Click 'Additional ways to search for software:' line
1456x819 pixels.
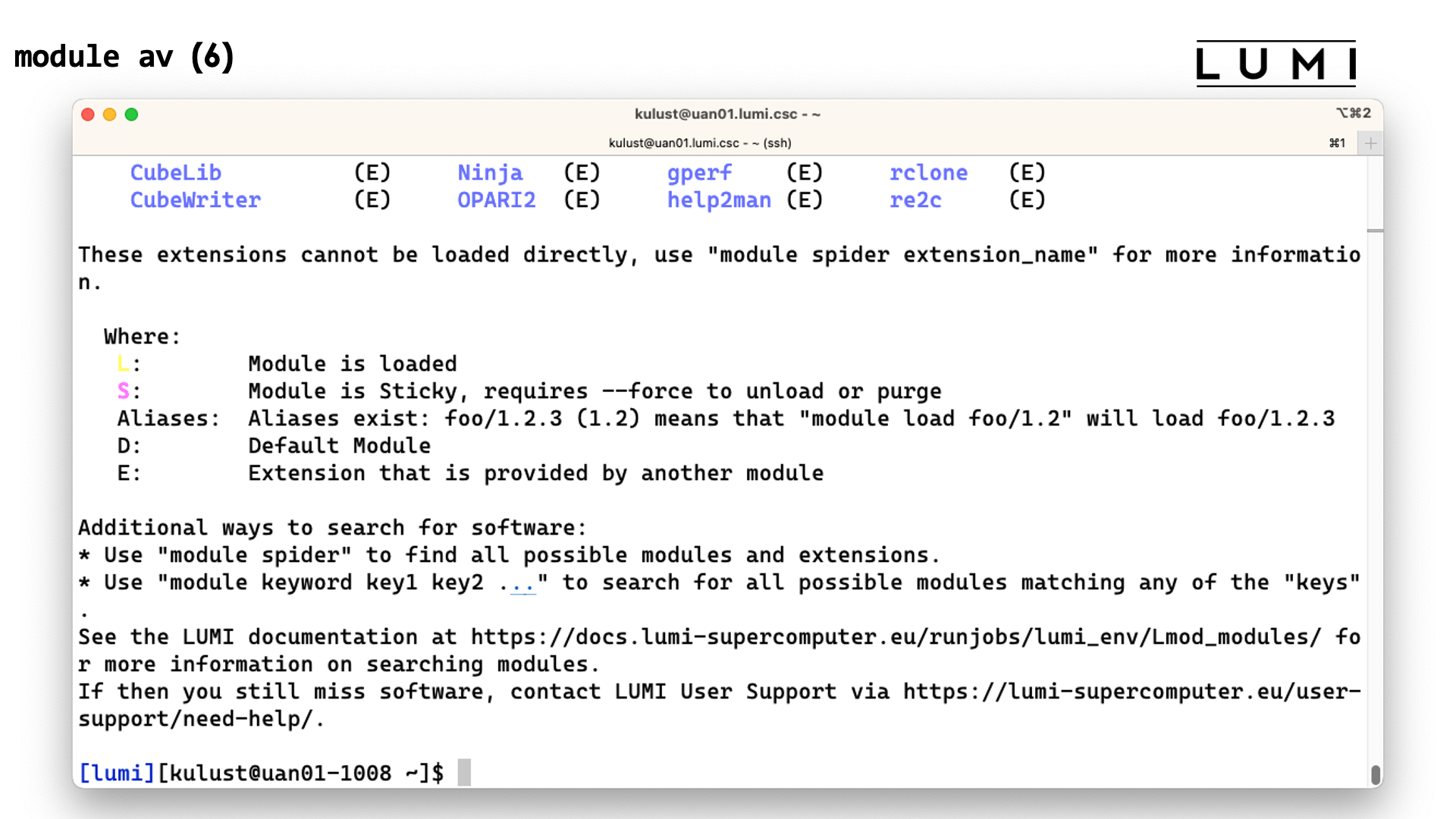[333, 528]
